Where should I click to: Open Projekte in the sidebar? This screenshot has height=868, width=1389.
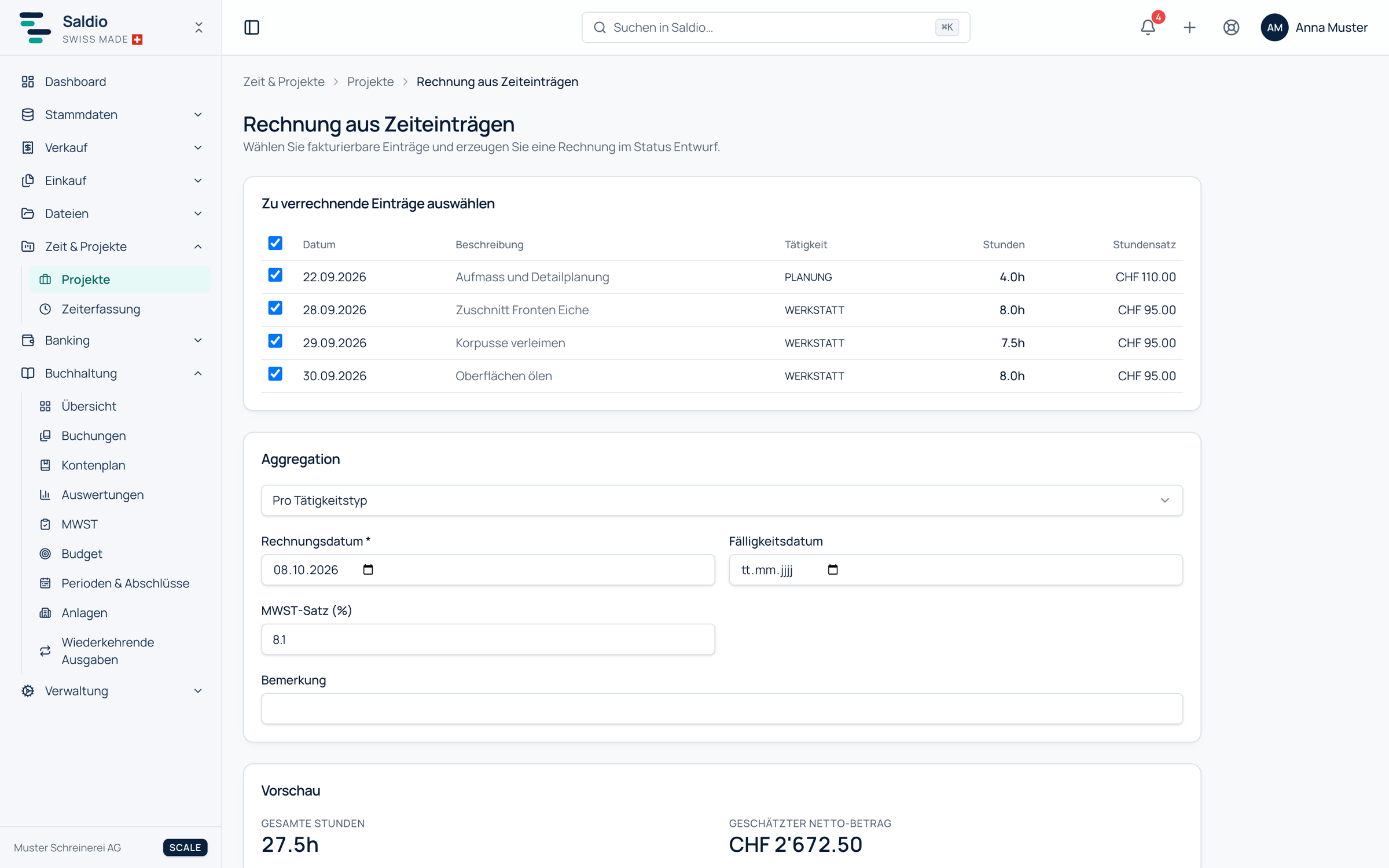[120, 279]
